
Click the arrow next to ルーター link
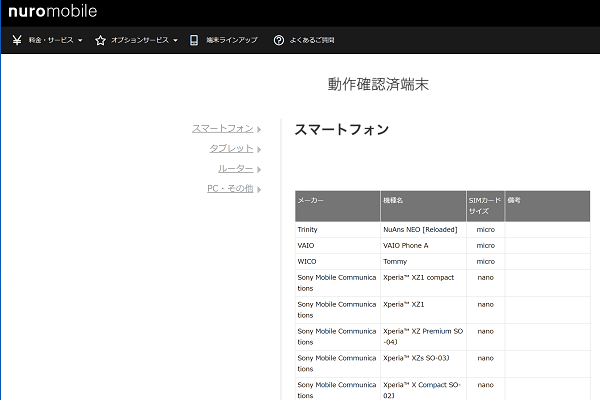point(259,169)
